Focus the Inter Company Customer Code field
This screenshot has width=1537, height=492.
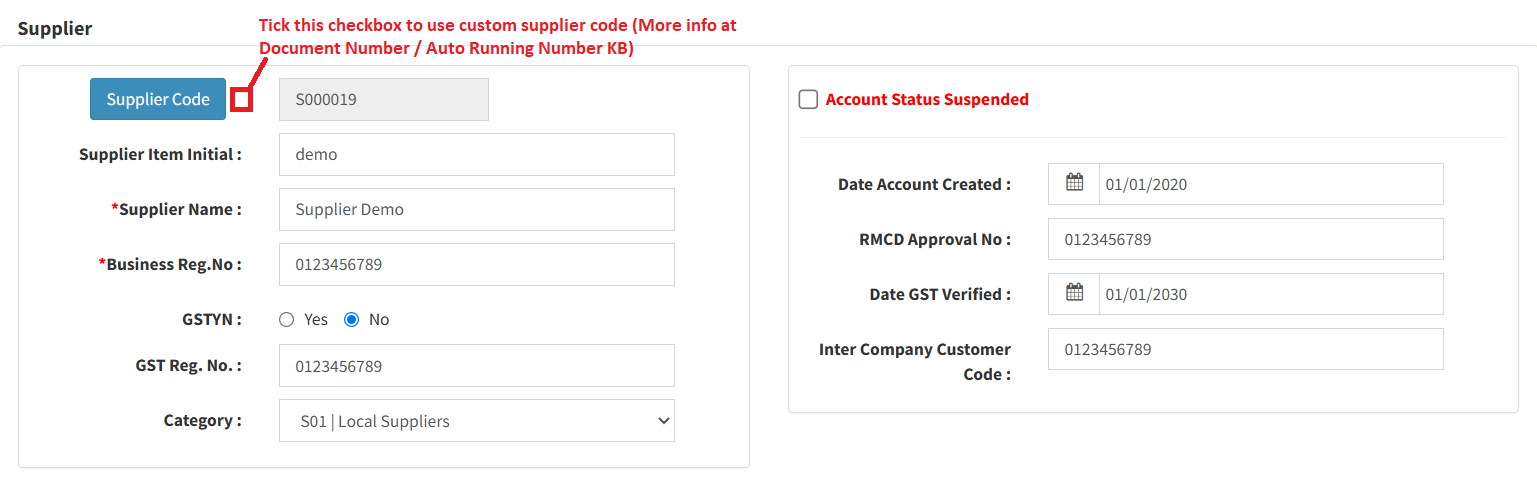(x=1245, y=349)
